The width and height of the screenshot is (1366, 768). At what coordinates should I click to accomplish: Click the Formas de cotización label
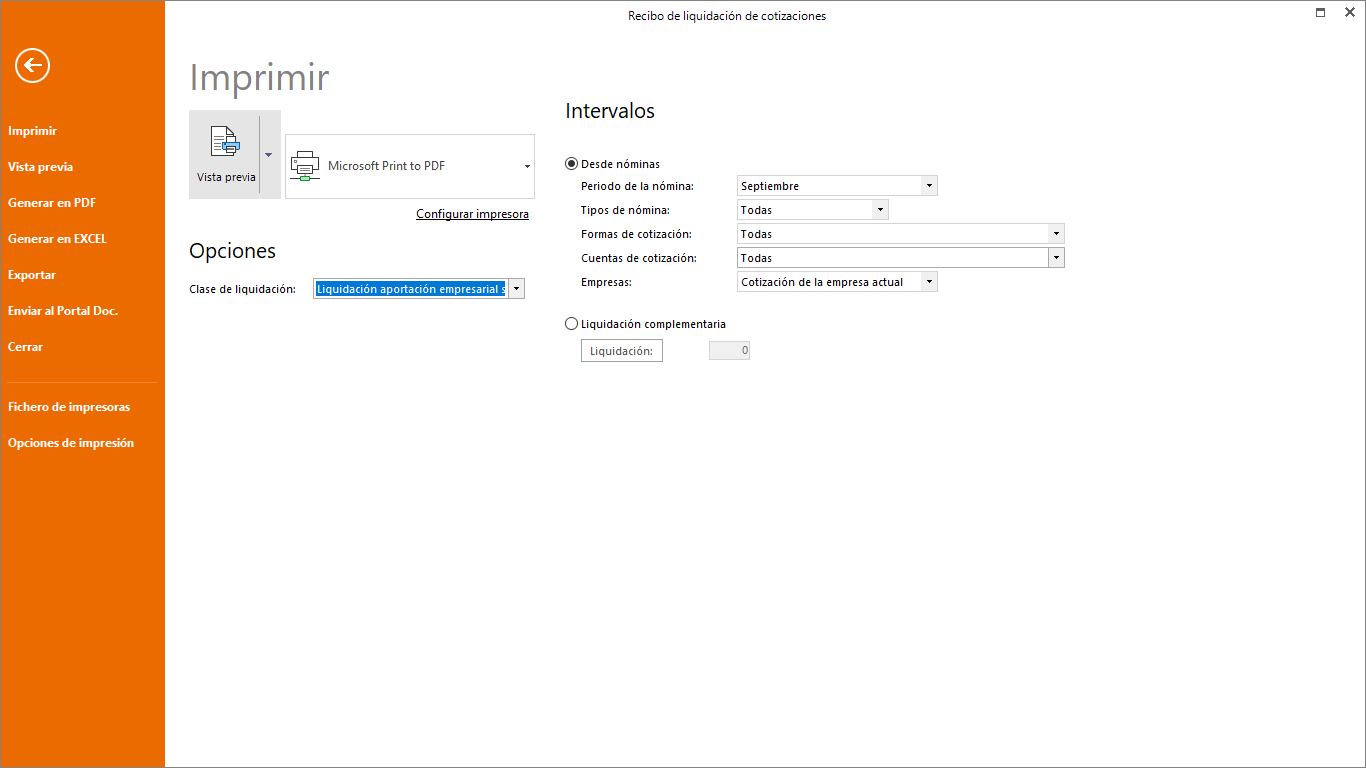pyautogui.click(x=636, y=234)
